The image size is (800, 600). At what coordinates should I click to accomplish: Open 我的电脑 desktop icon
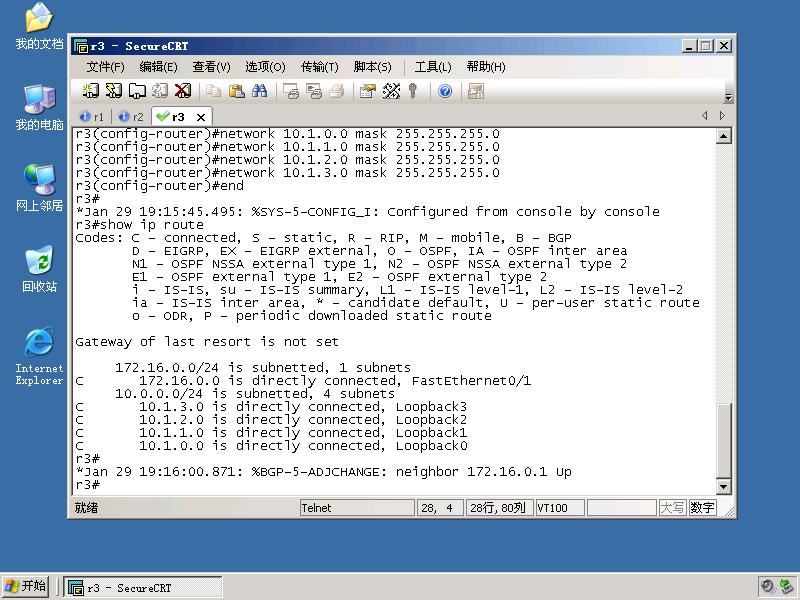pyautogui.click(x=39, y=108)
